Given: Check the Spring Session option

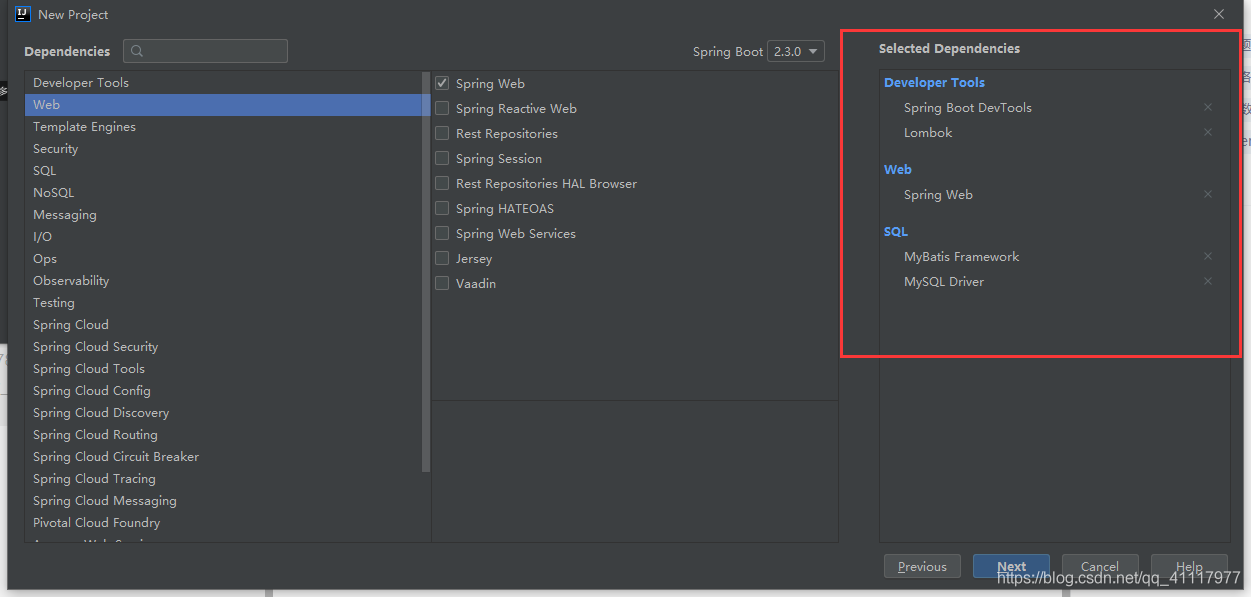Looking at the screenshot, I should click(x=442, y=158).
